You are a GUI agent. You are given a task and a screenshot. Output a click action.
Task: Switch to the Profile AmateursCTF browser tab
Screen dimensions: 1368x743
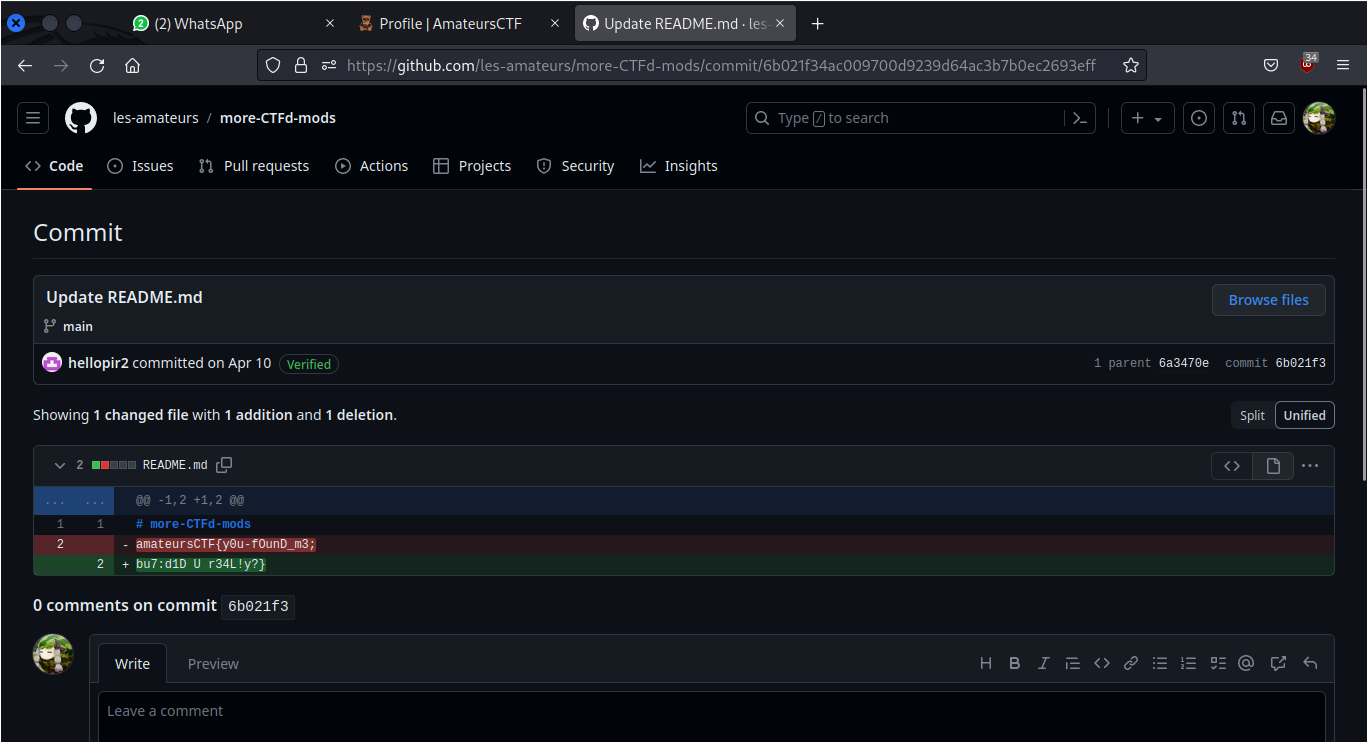click(x=459, y=23)
